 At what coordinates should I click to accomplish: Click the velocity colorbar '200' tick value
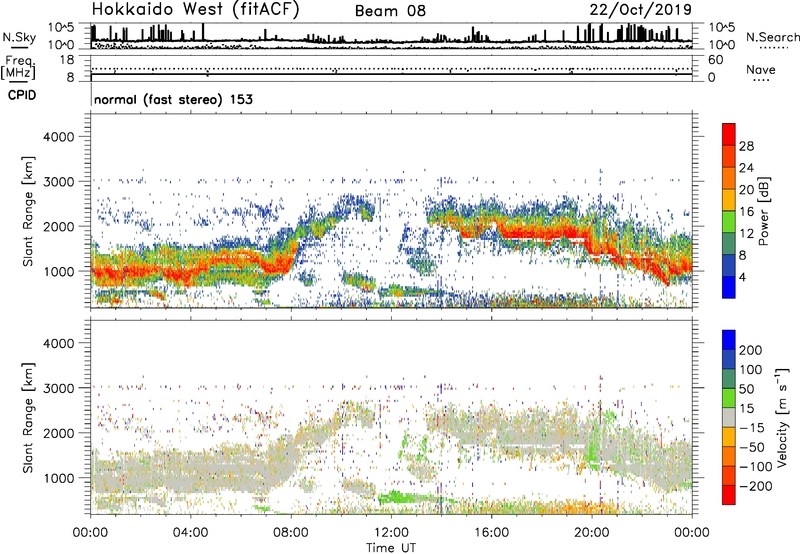click(x=751, y=350)
